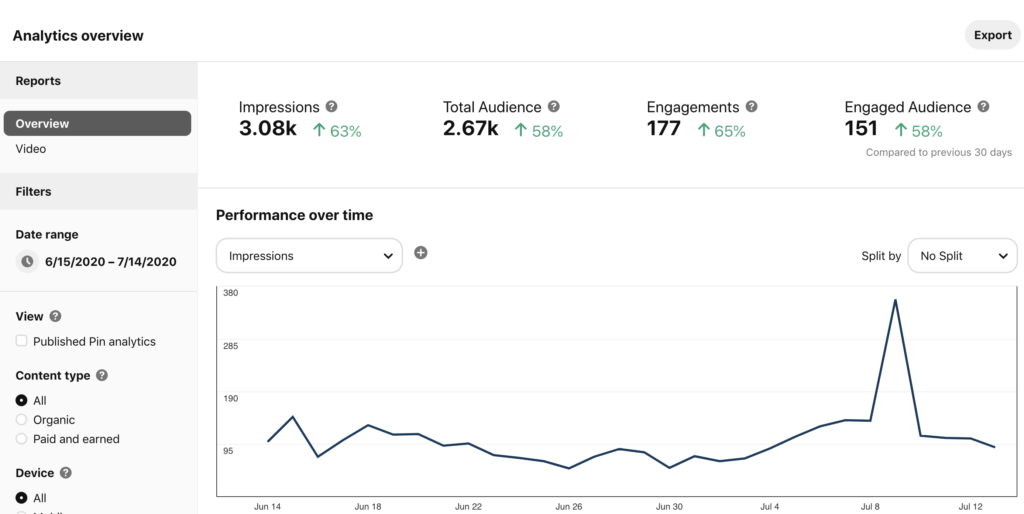Image resolution: width=1024 pixels, height=514 pixels.
Task: Select All under Device filter
Action: 22,498
